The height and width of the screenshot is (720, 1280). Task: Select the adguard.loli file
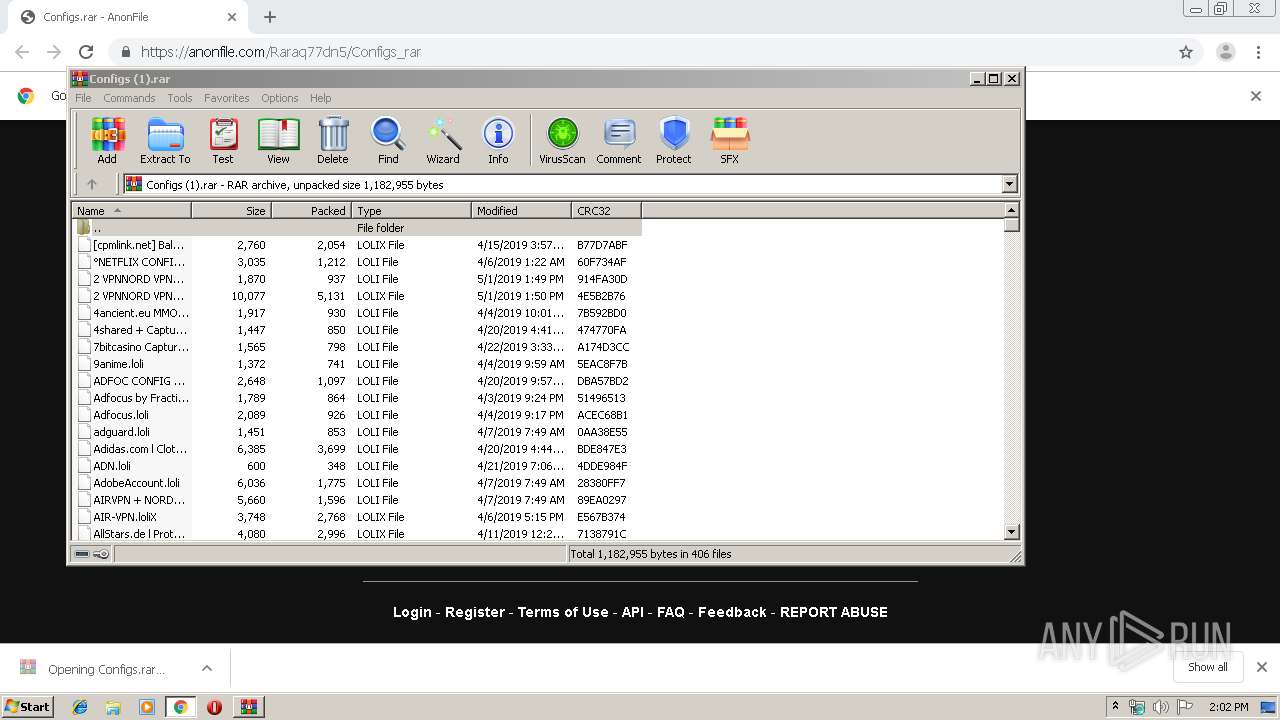[121, 432]
